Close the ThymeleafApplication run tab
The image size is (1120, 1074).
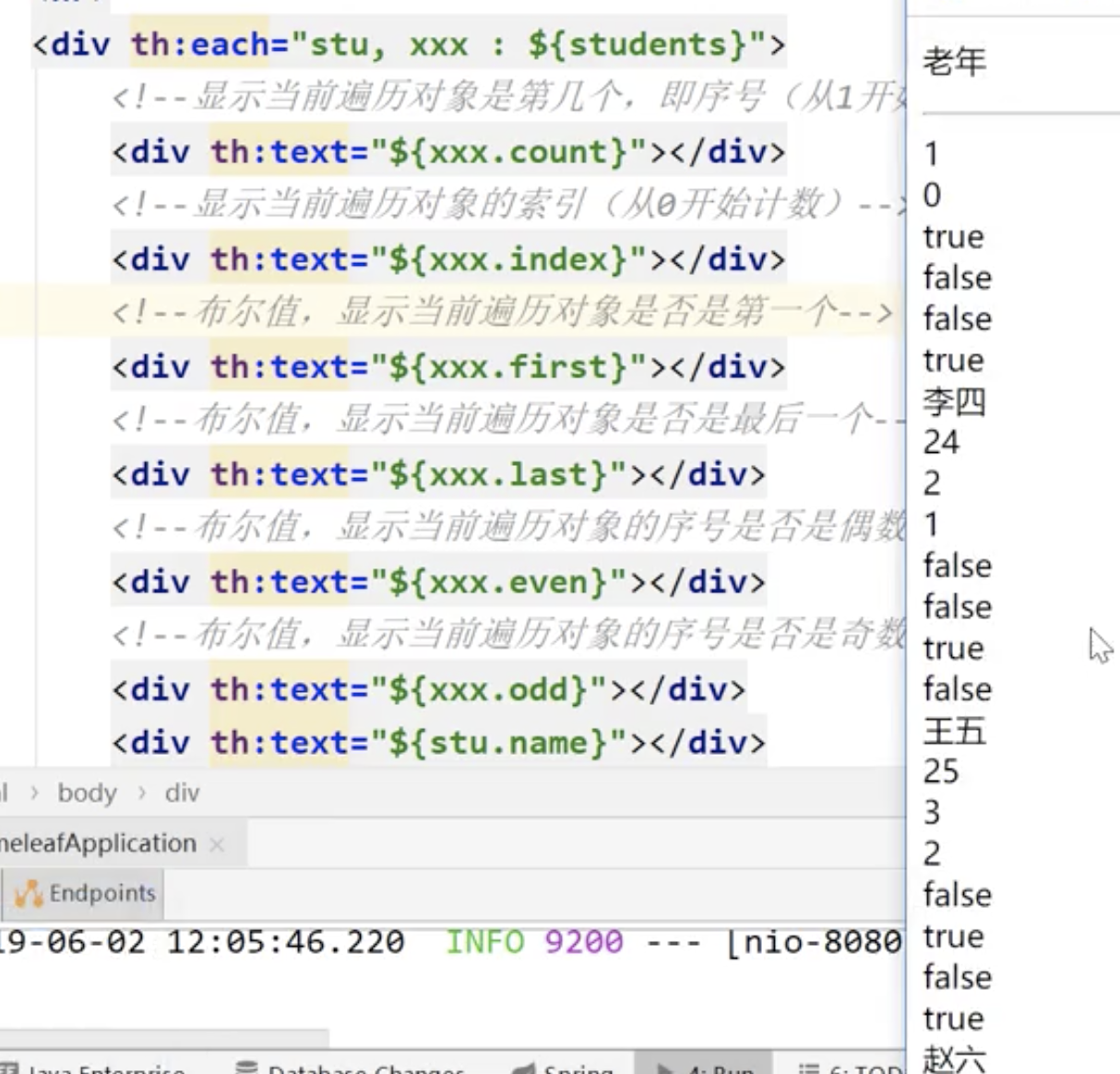tap(217, 844)
